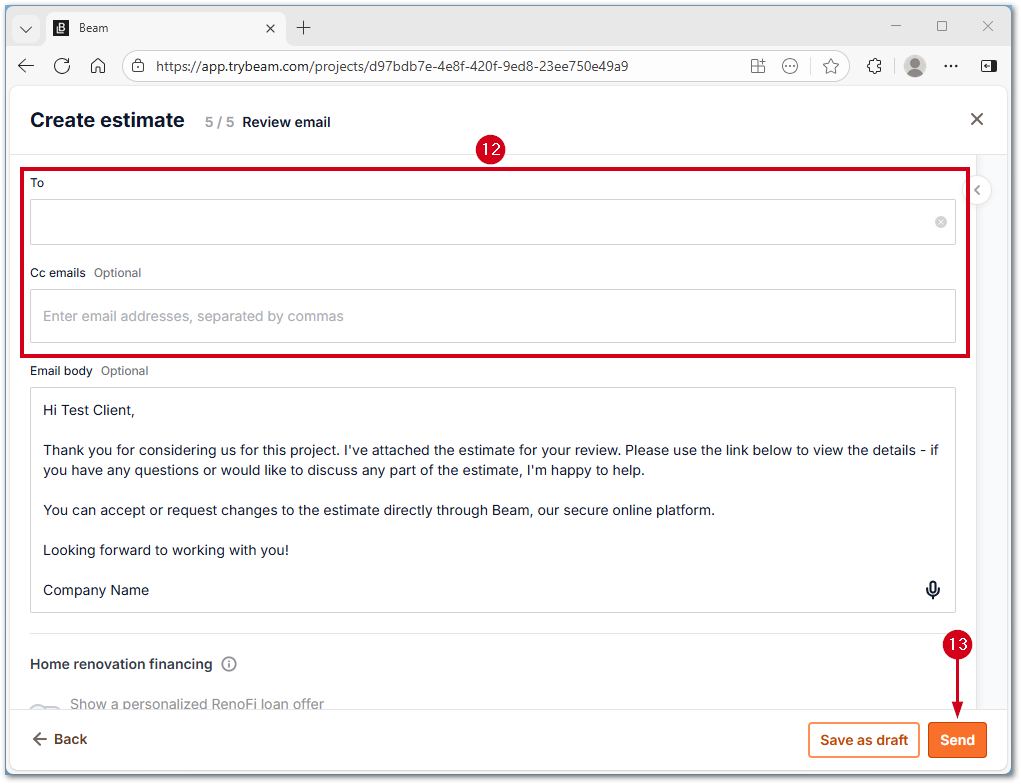This screenshot has width=1021, height=784.
Task: Open the sidebar panel icon at top right
Action: coord(989,65)
